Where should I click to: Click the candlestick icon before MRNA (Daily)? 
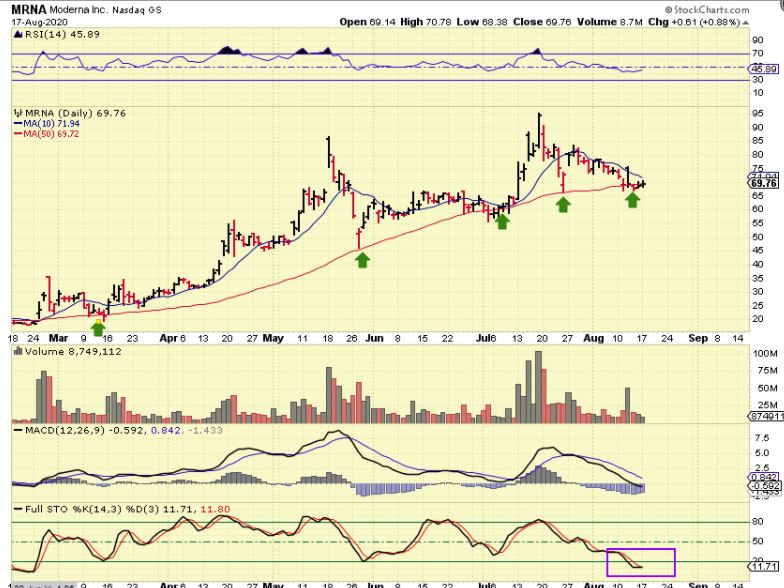pyautogui.click(x=18, y=113)
